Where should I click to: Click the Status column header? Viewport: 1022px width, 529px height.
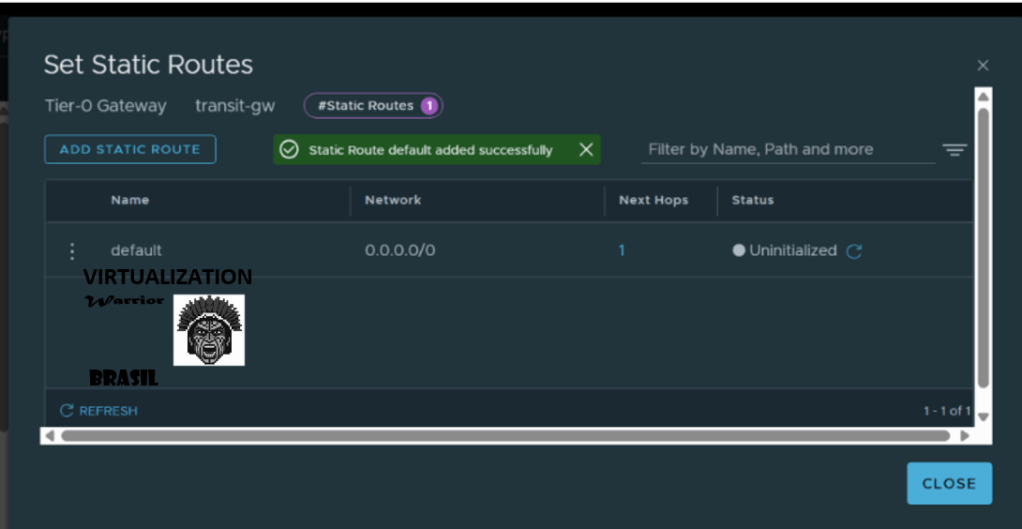pos(752,200)
